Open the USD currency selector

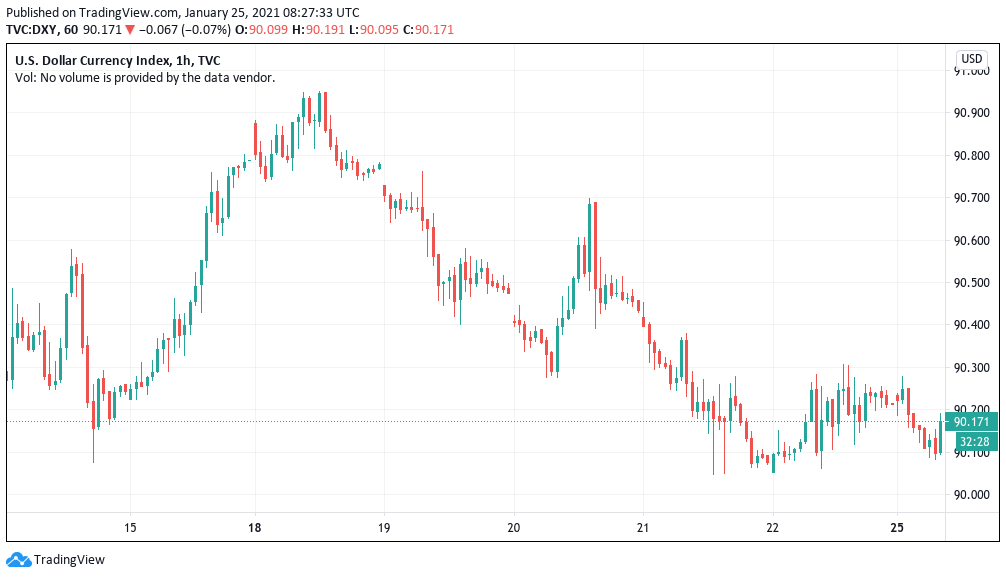973,59
